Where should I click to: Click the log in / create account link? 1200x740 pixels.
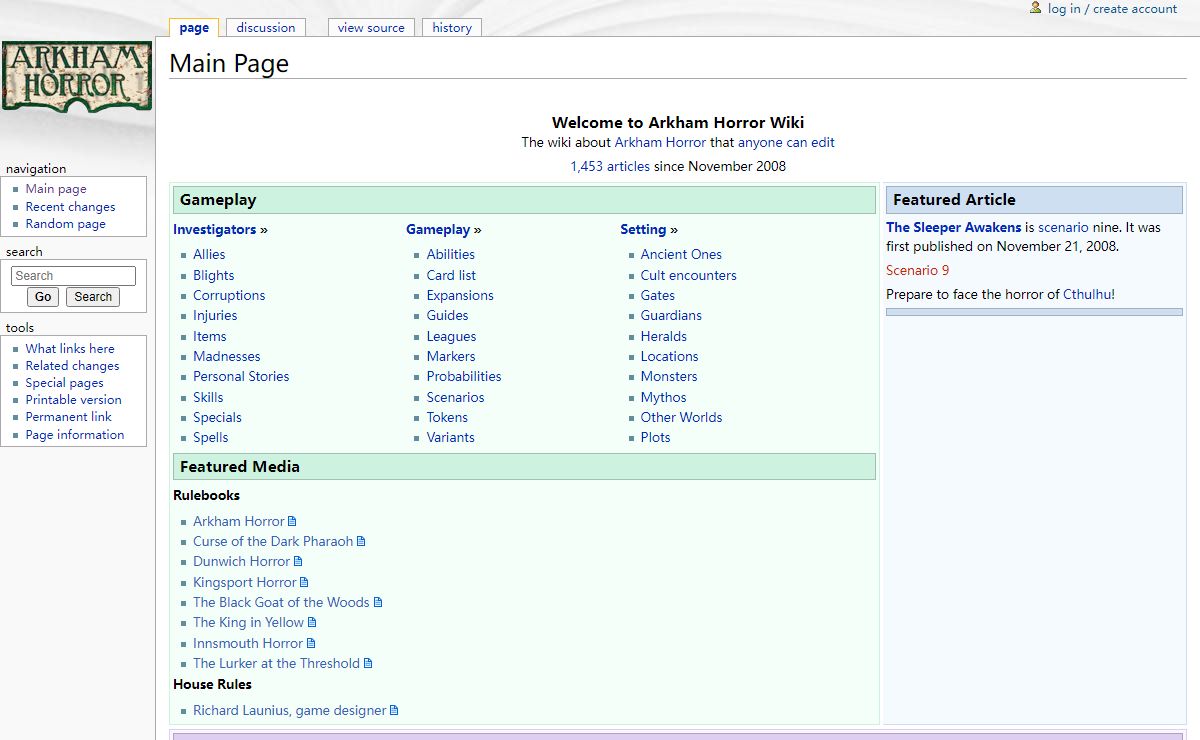[1112, 9]
